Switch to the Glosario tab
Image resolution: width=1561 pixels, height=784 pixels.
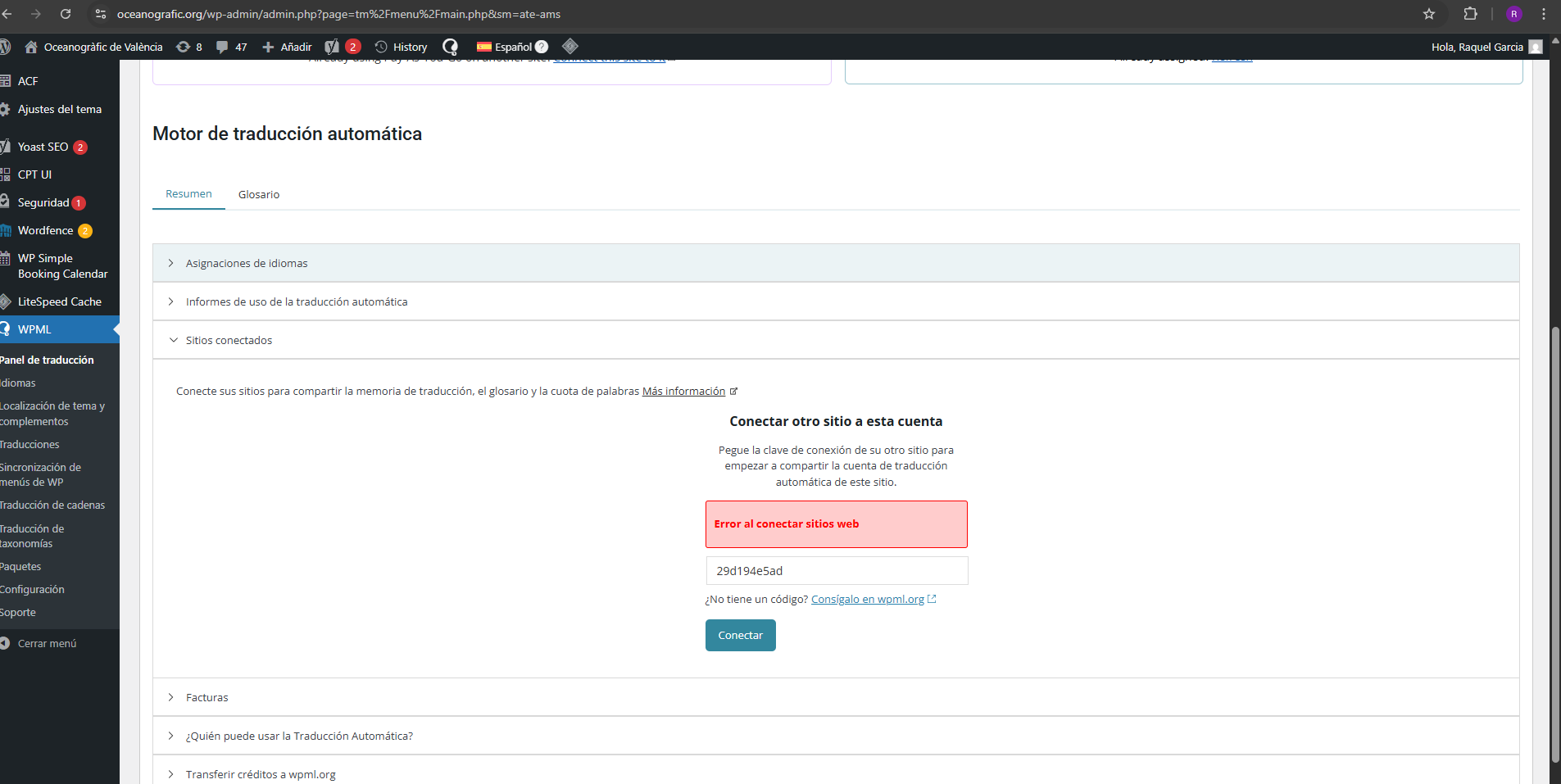point(259,194)
